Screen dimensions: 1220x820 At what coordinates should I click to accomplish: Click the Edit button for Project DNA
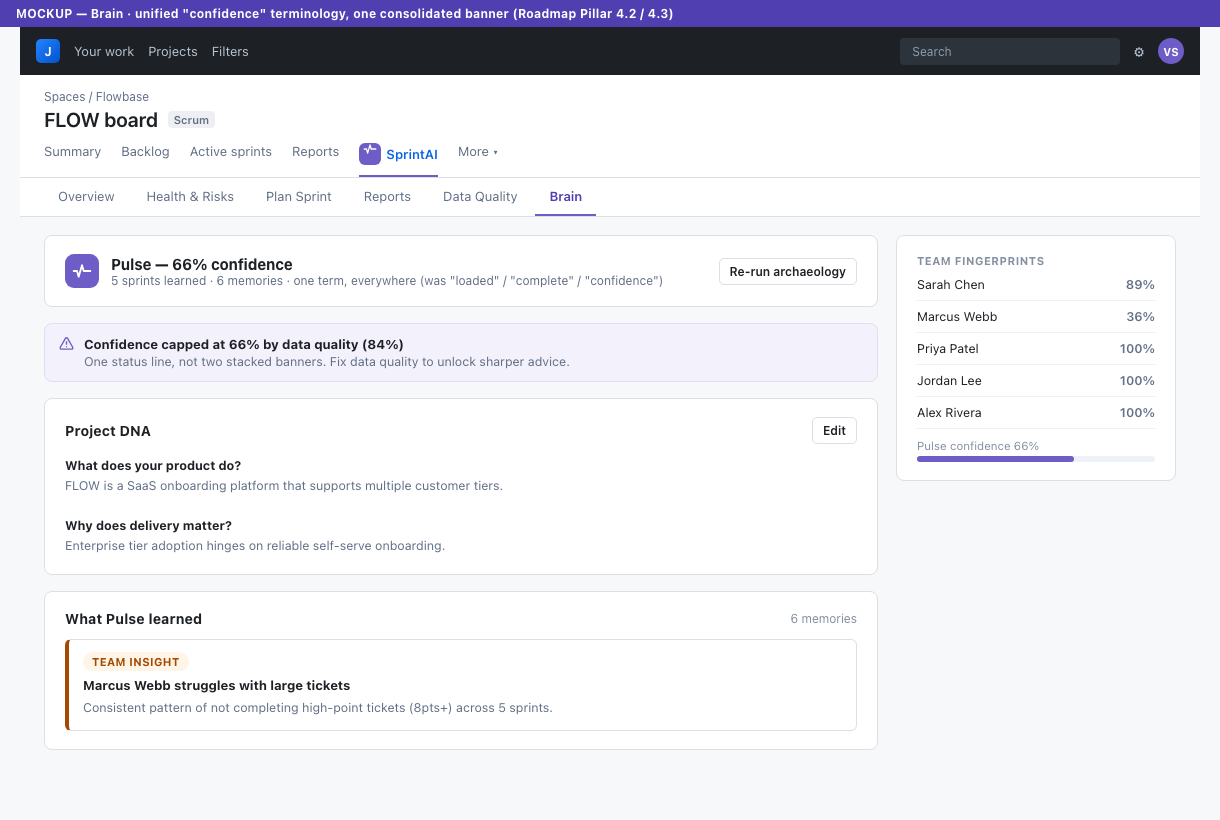point(834,430)
